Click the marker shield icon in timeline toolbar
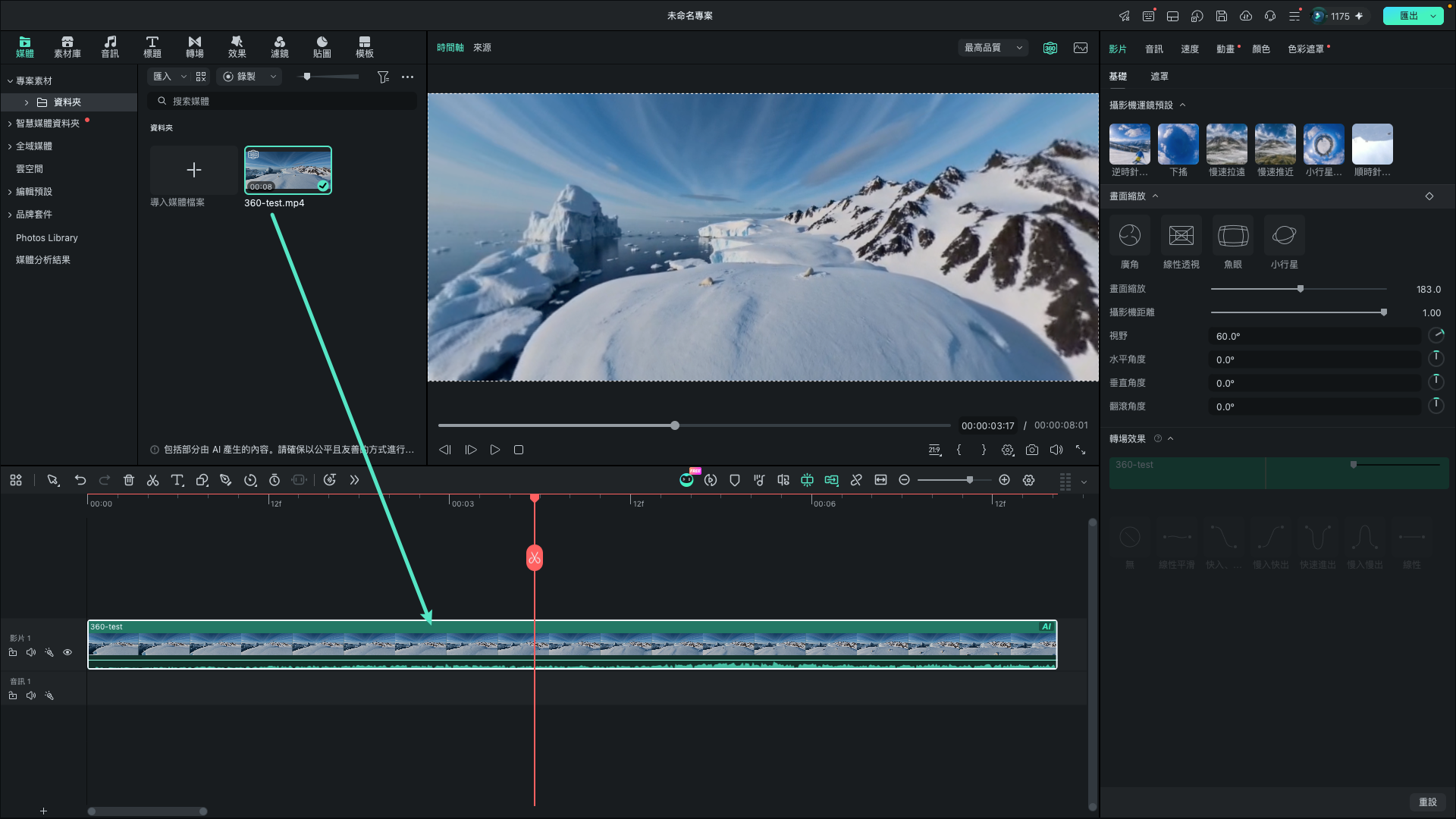This screenshot has height=819, width=1456. point(735,480)
